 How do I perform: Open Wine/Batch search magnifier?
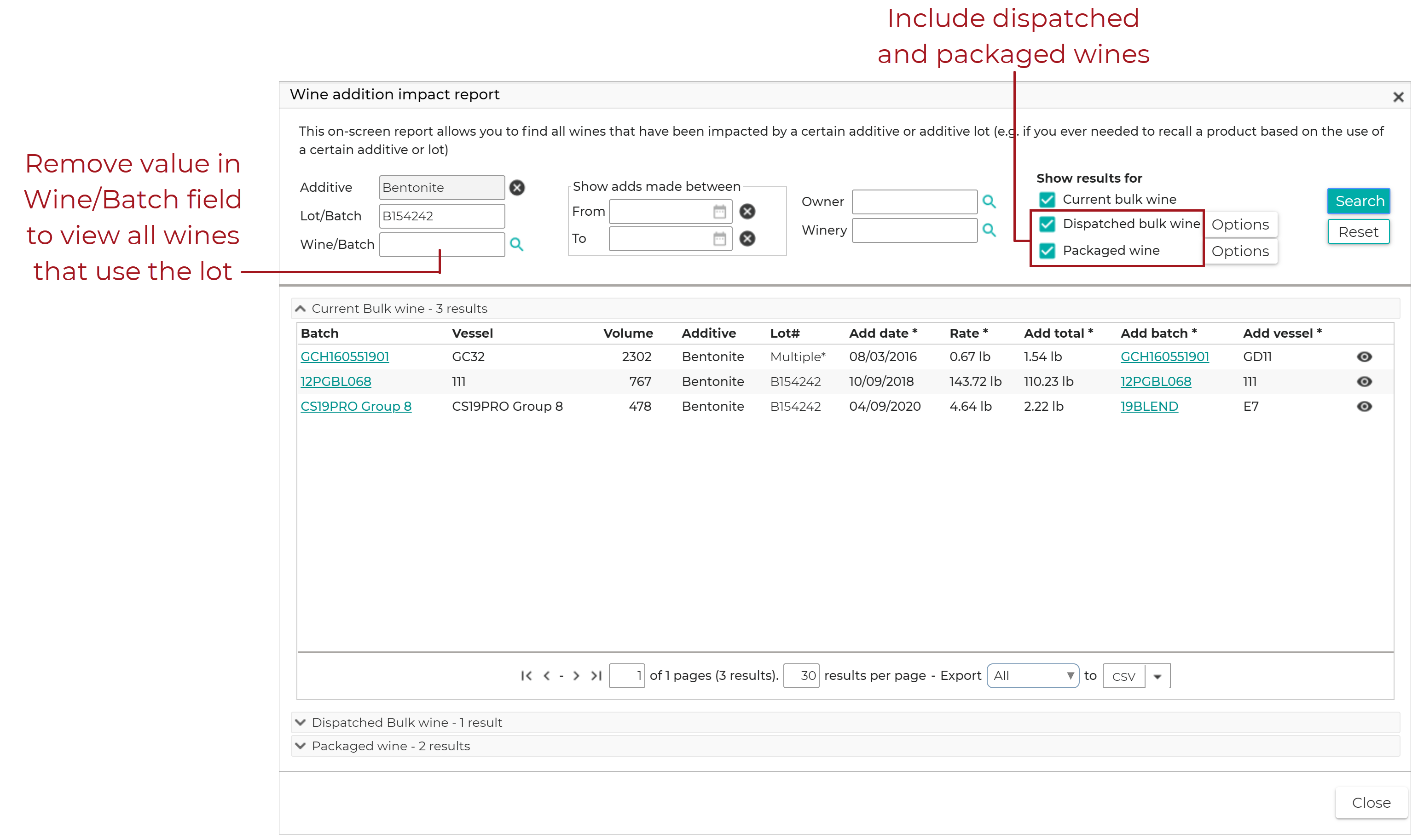[x=516, y=245]
